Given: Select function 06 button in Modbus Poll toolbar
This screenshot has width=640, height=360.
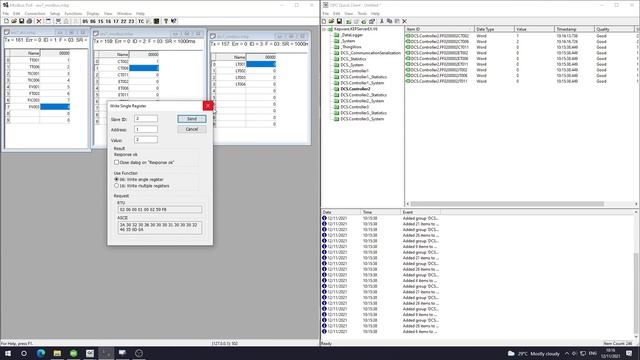Looking at the screenshot, I should (93, 21).
